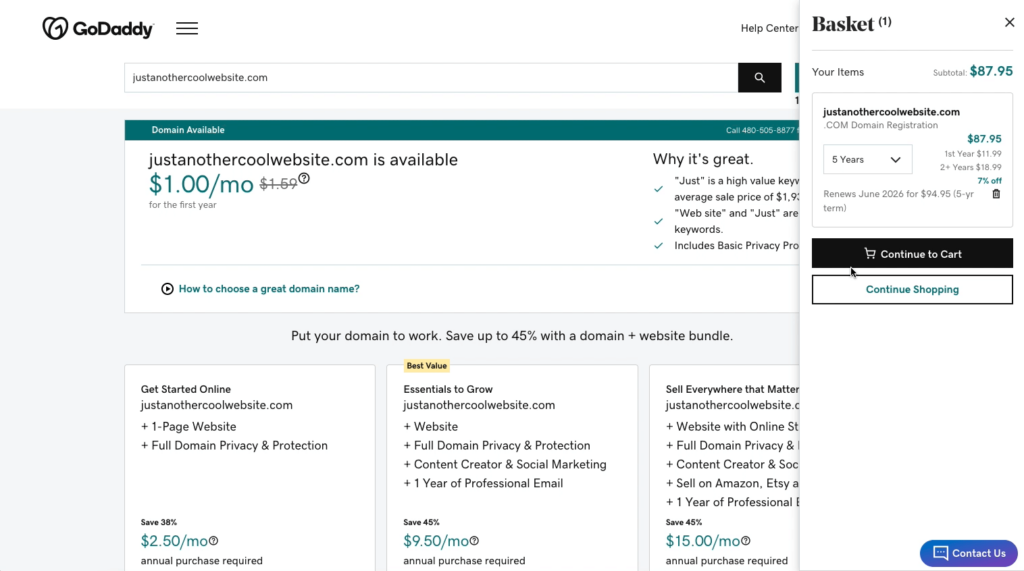The image size is (1024, 571).
Task: Click the checkmark beside Includes Basic Privacy
Action: click(658, 246)
